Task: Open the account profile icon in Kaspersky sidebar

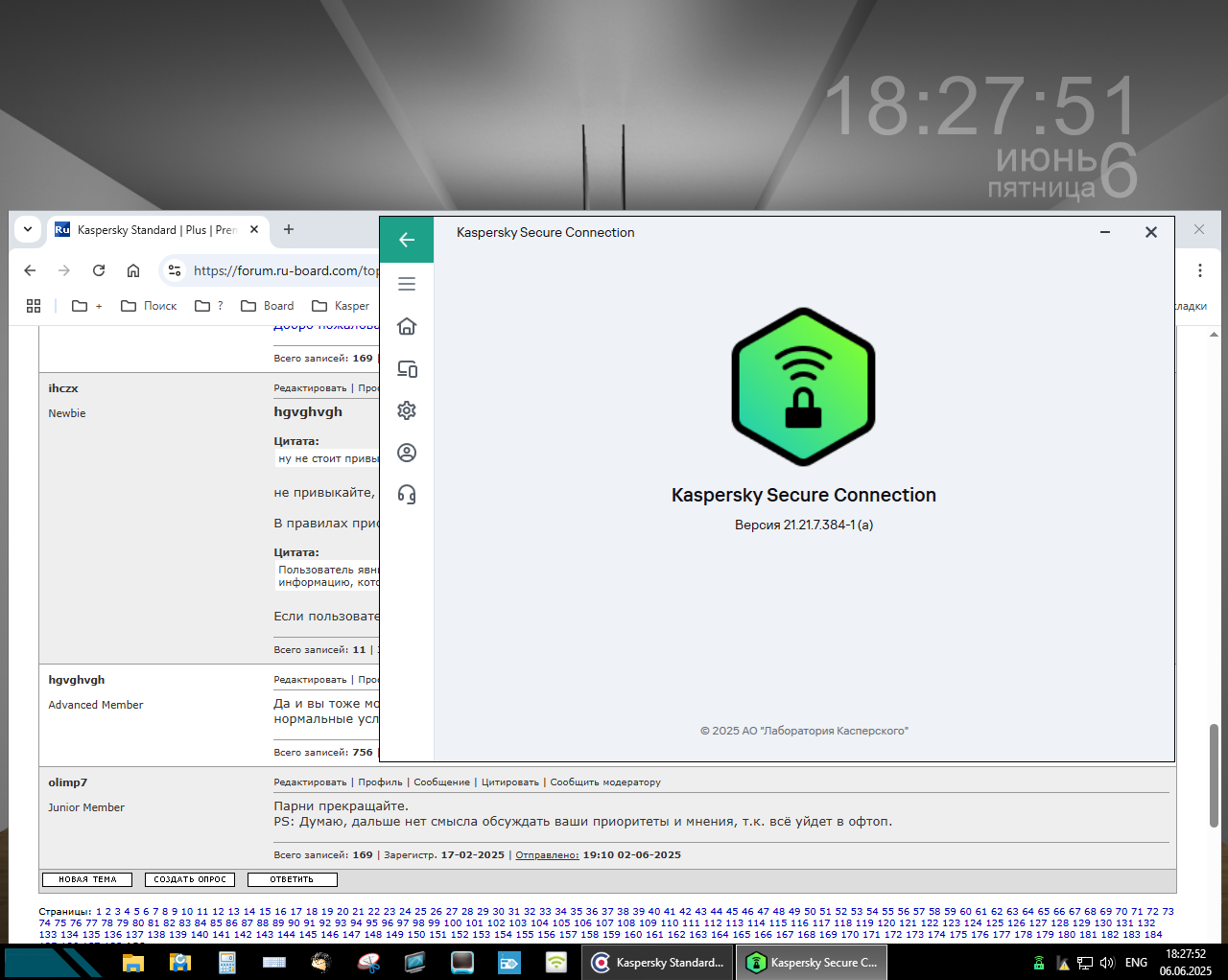Action: [407, 453]
